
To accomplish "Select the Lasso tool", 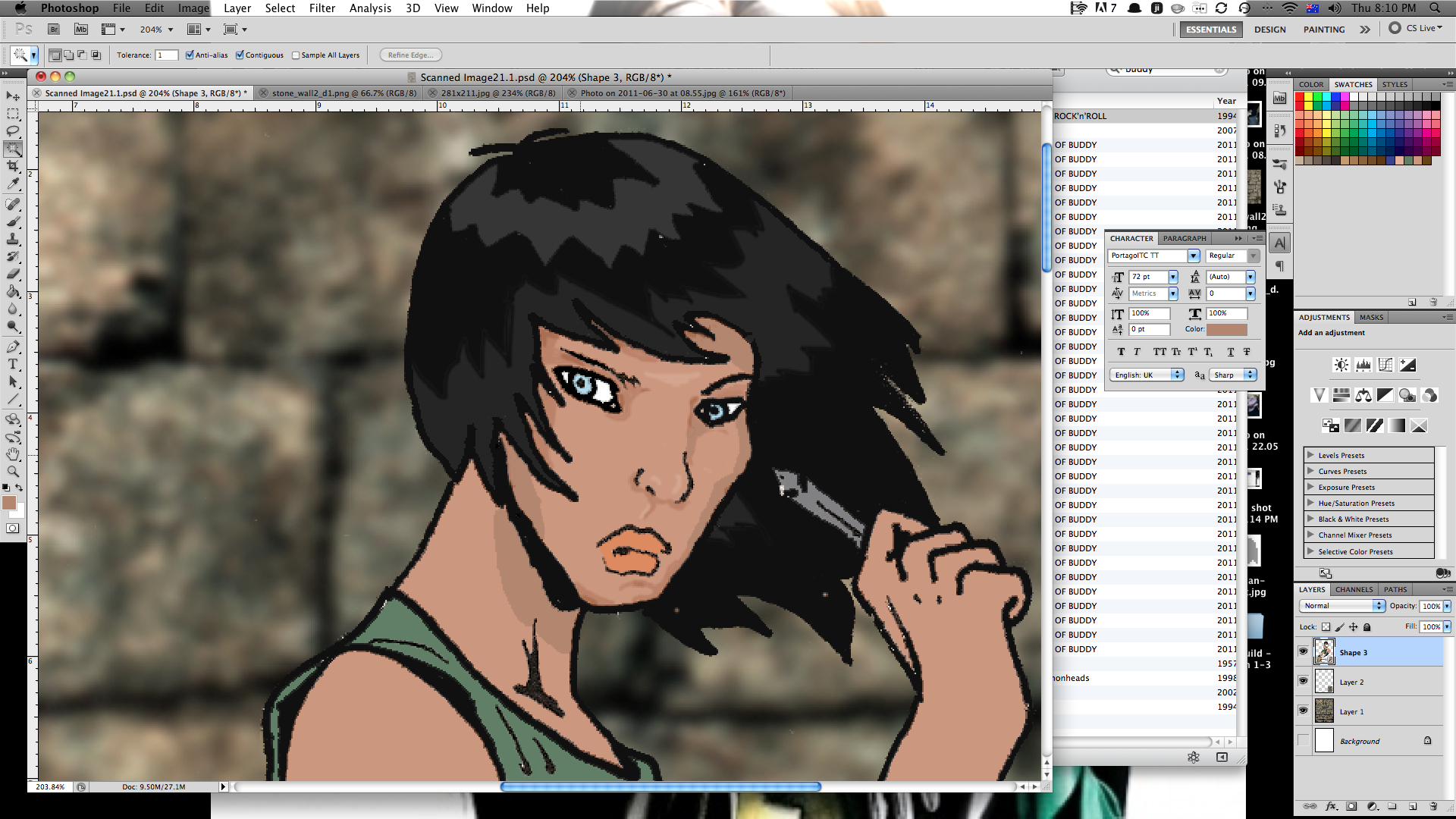I will [13, 131].
